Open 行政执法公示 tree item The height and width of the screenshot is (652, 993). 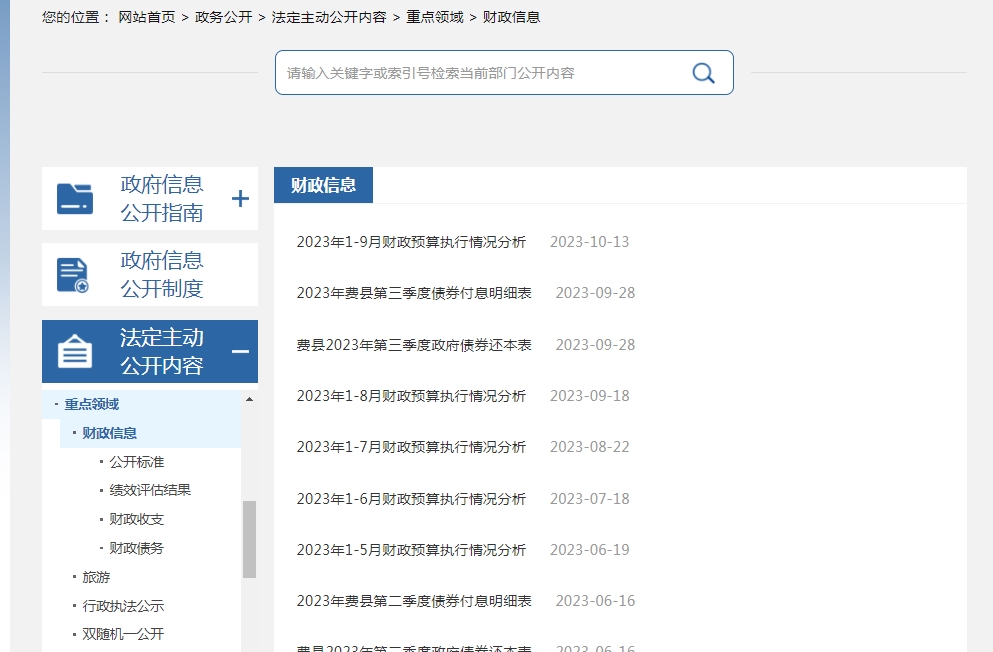pyautogui.click(x=123, y=606)
